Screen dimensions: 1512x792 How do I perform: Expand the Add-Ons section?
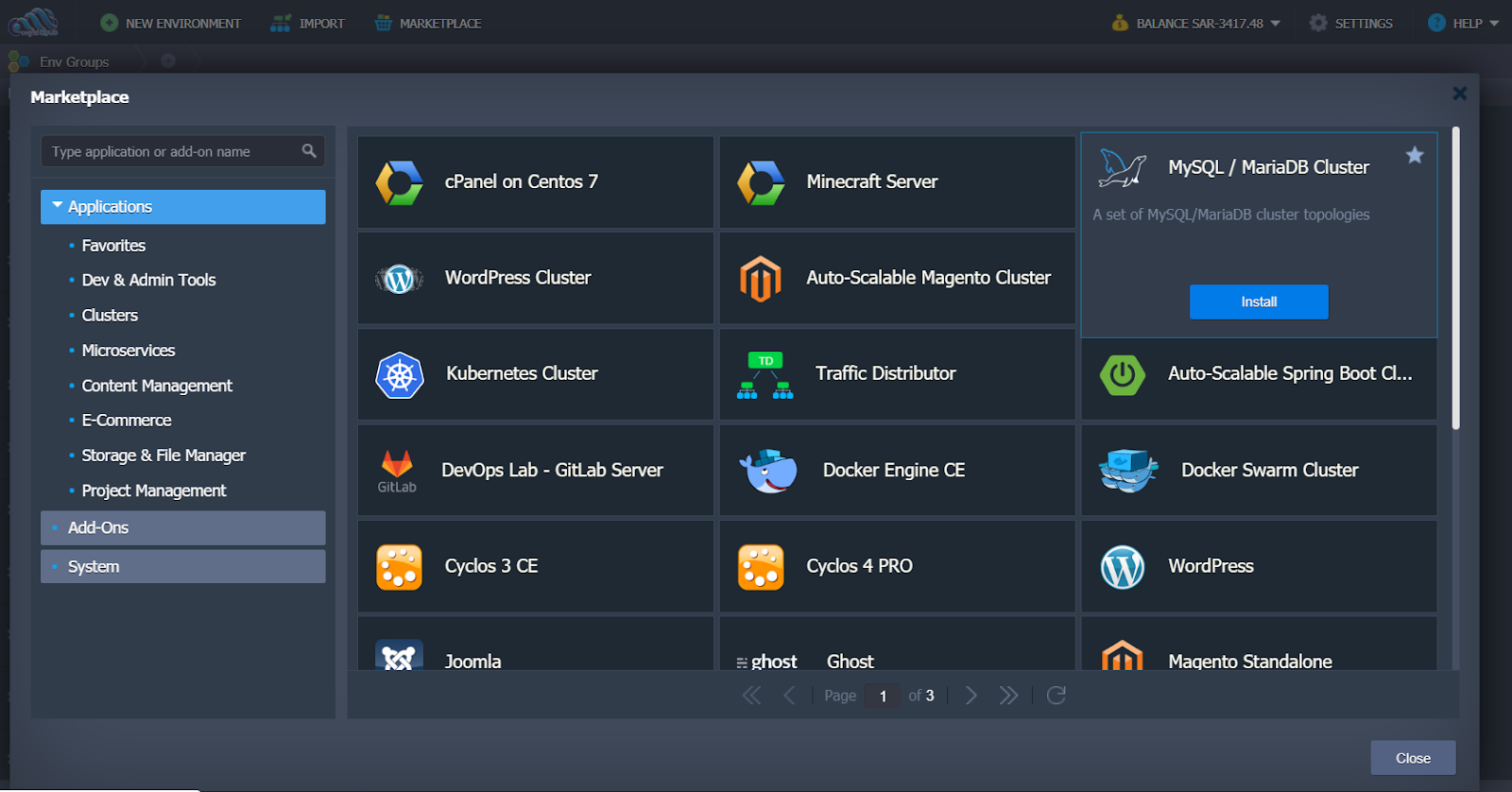(x=183, y=528)
